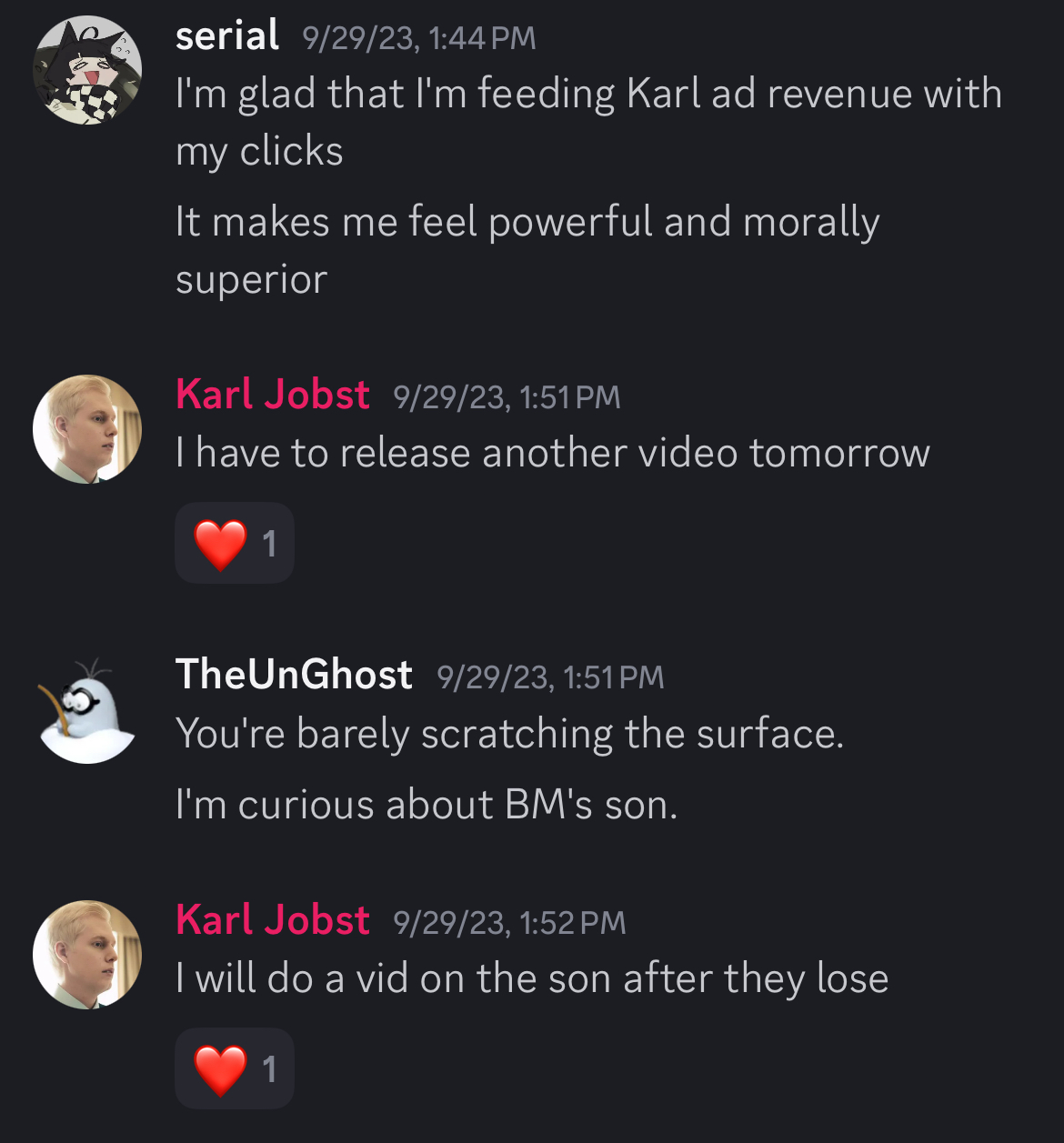Screen dimensions: 1064x1143
Task: Click Karl Jobst's username on the 1:52 PM message
Action: [273, 920]
